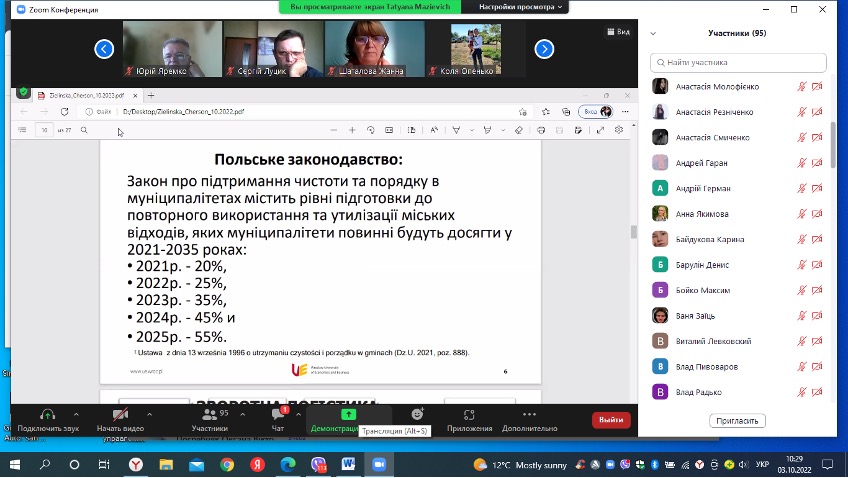Select participant Анастасія Смиченко

tap(738, 137)
